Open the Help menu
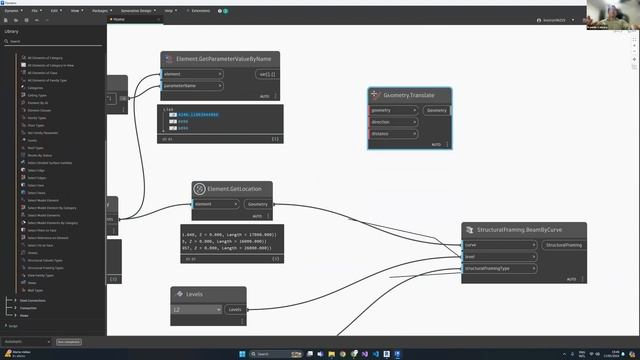The width and height of the screenshot is (640, 360). click(171, 11)
